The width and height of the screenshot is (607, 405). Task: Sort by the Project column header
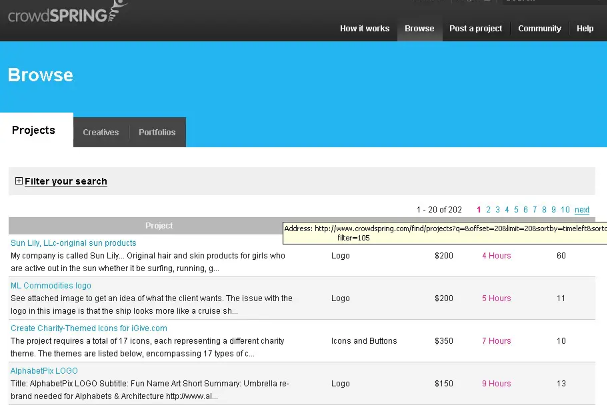coord(159,225)
